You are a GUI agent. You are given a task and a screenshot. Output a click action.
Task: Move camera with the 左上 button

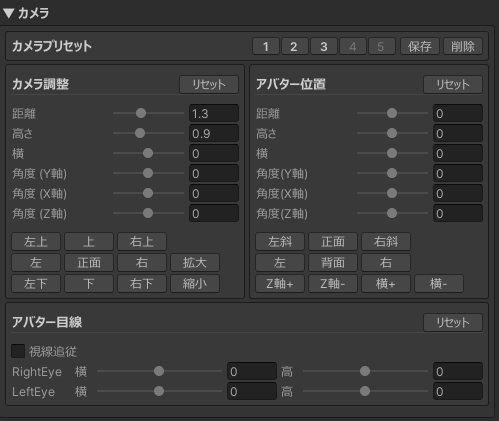pyautogui.click(x=36, y=242)
